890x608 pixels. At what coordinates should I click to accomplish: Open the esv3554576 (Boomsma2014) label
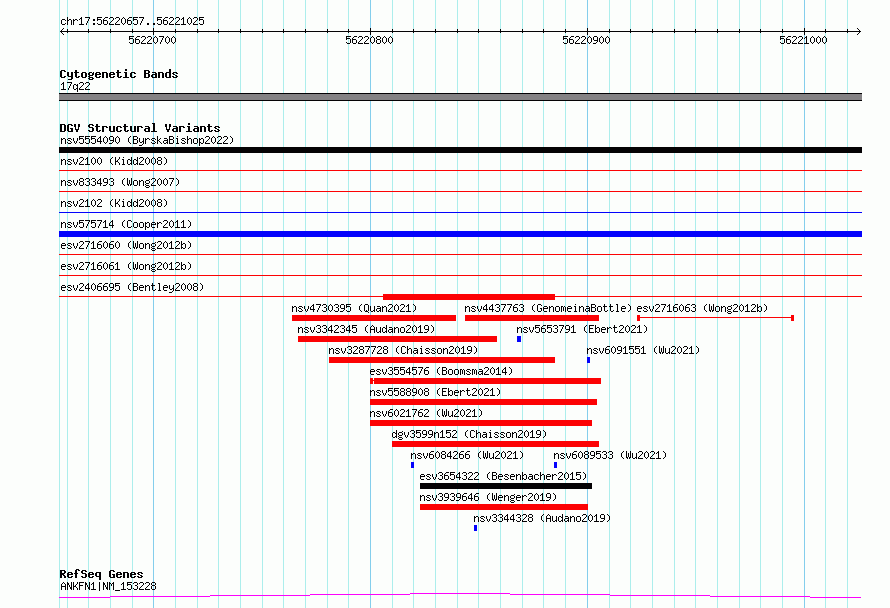(x=441, y=371)
